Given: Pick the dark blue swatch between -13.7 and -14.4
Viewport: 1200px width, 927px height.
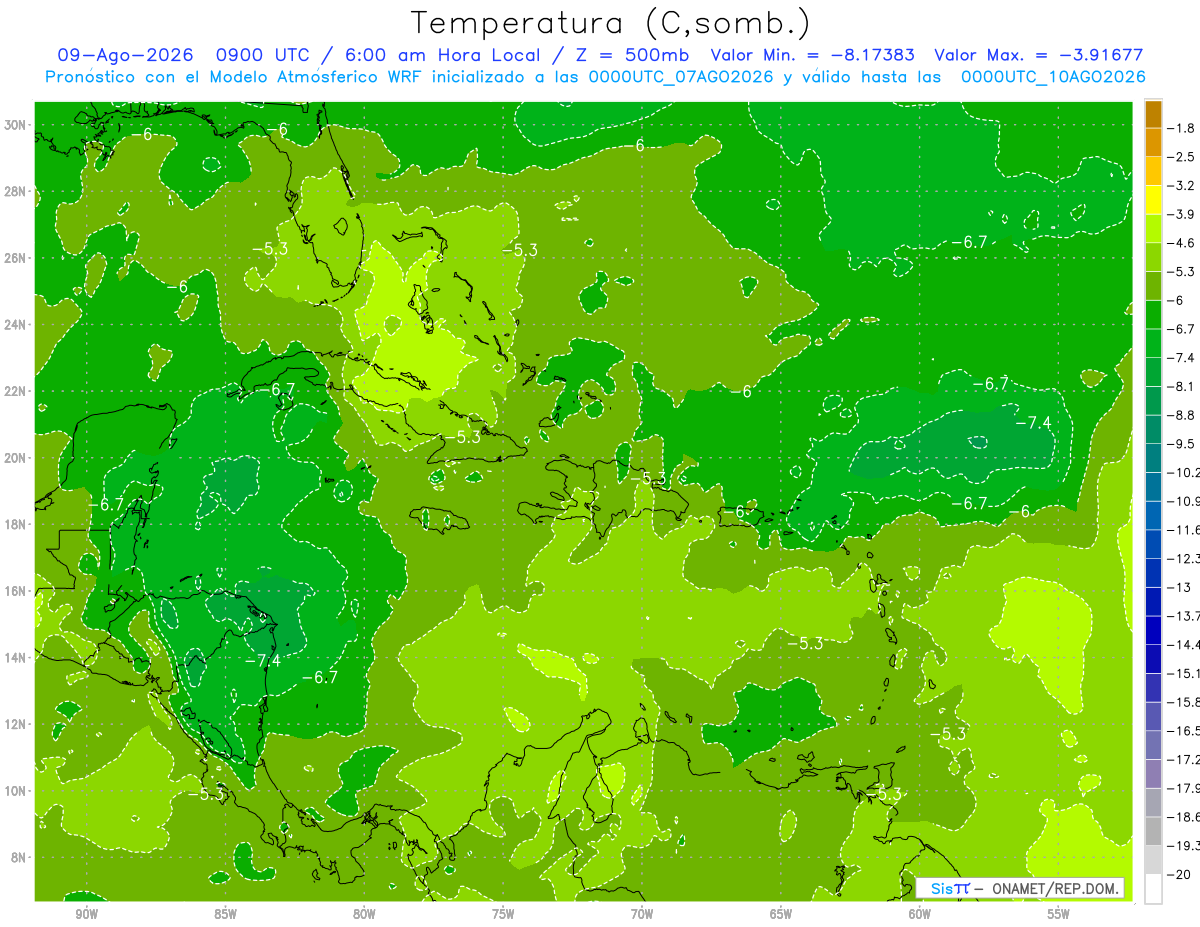Looking at the screenshot, I should click(1153, 630).
